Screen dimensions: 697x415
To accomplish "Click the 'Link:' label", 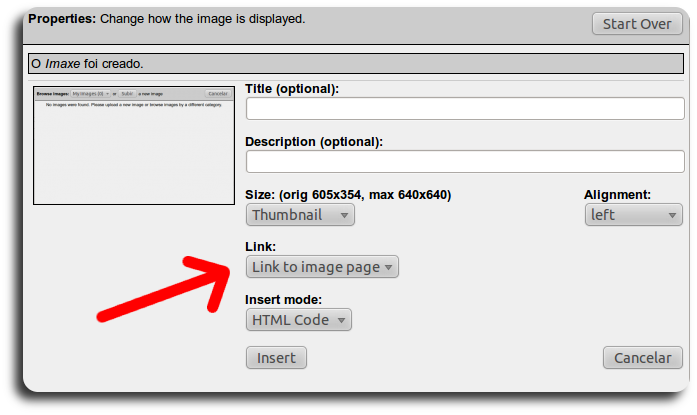I will coord(260,247).
